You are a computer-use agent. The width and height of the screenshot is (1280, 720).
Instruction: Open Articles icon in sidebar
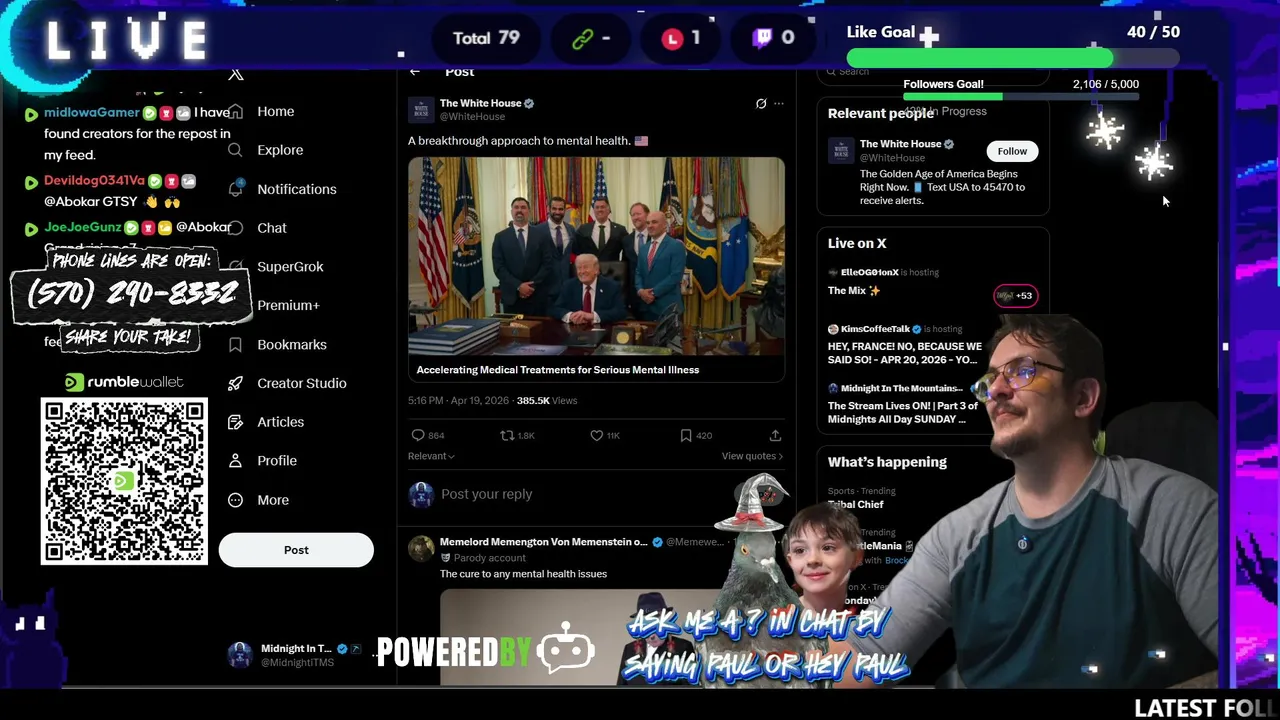tap(235, 422)
